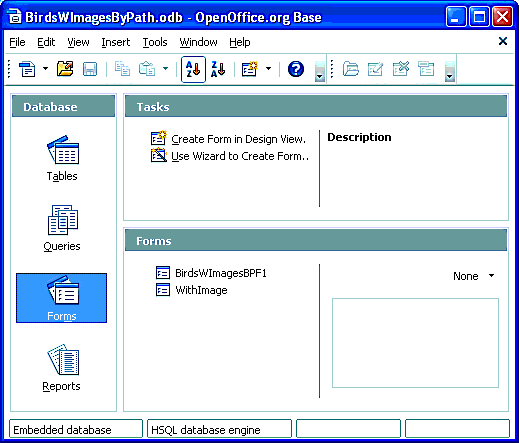The image size is (519, 443).
Task: Expand the second toolbar overflow arrow
Action: (450, 71)
